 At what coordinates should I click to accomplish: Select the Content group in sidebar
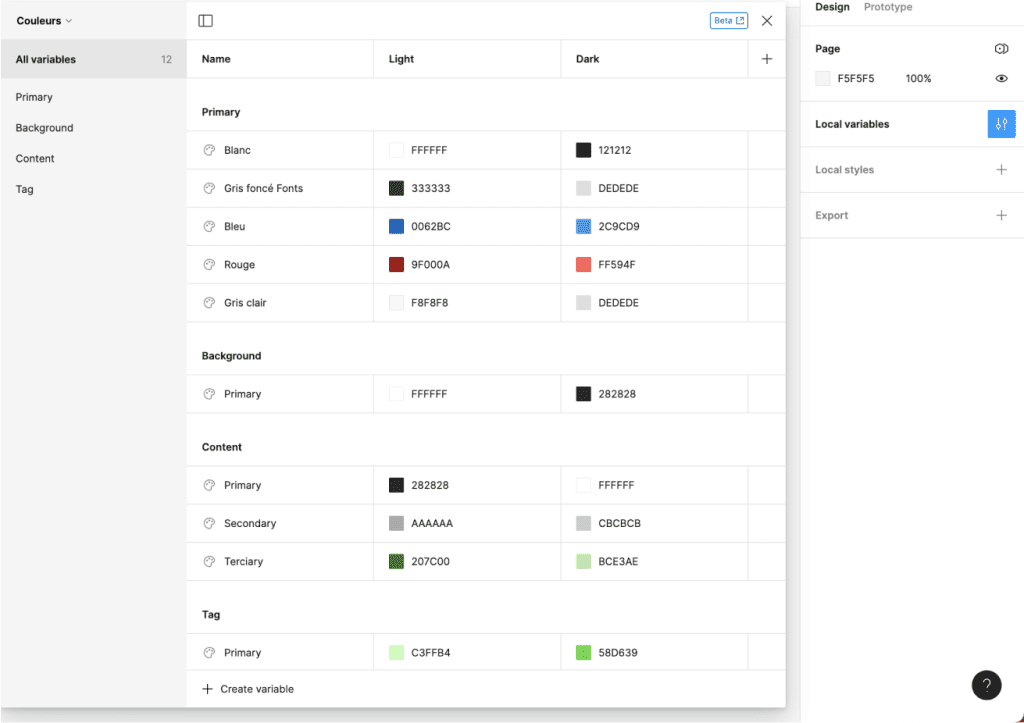35,159
